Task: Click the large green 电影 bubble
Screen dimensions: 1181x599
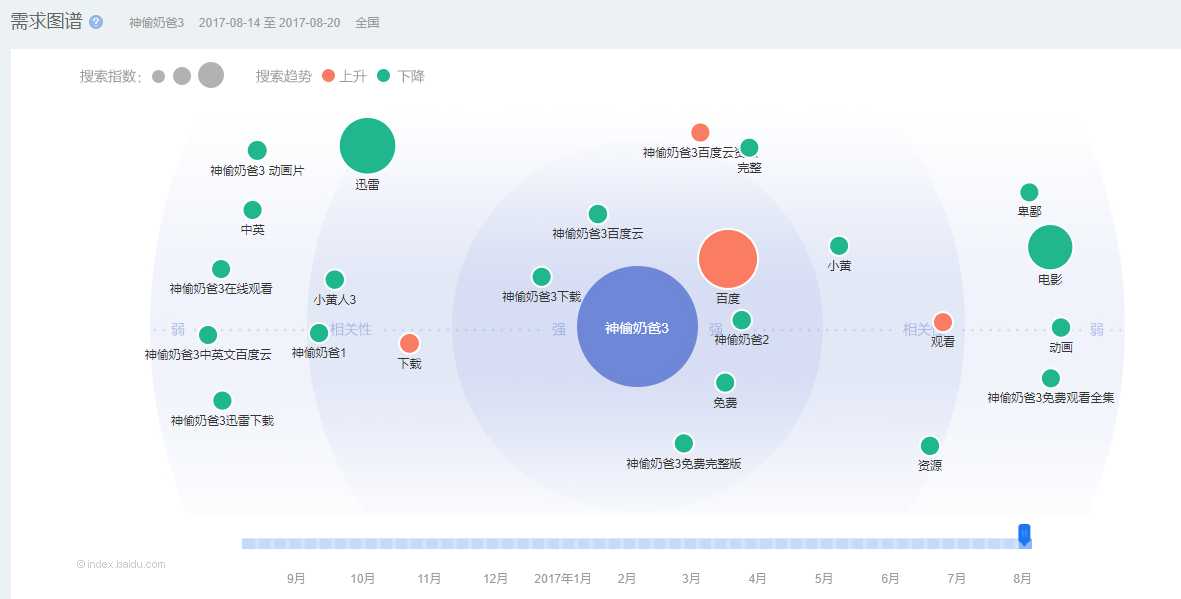Action: point(1050,247)
